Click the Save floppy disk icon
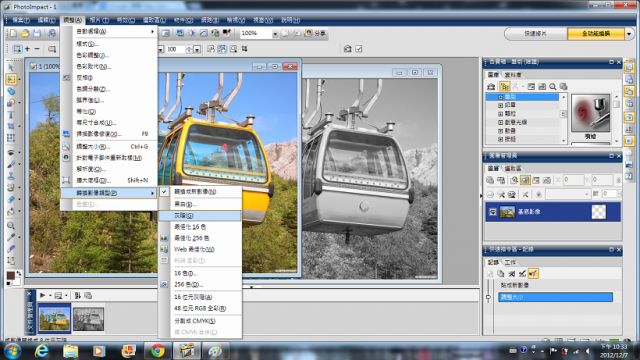The width and height of the screenshot is (640, 360). coord(37,33)
